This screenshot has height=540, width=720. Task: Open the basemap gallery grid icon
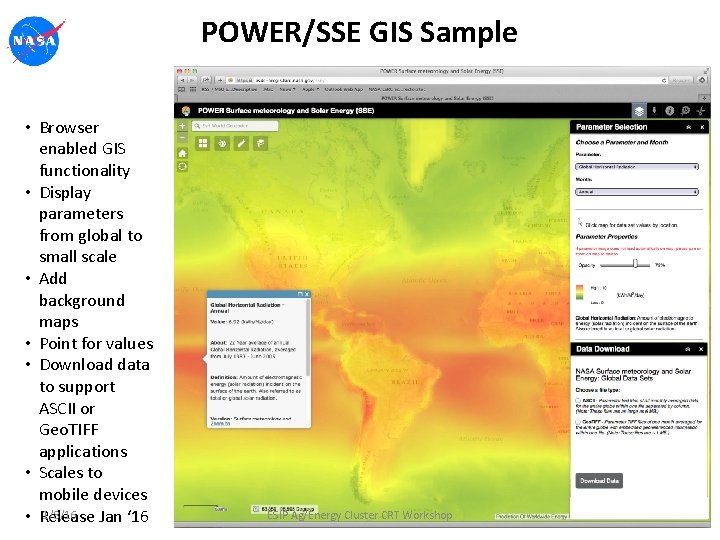coord(202,144)
